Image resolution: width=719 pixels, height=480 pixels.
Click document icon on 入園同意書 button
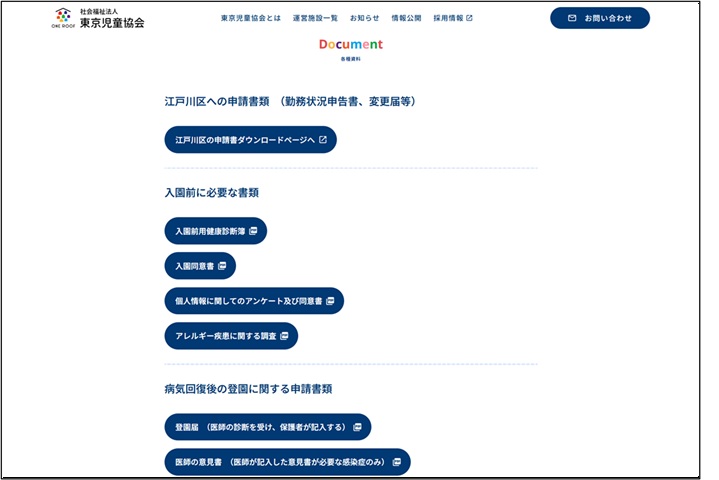click(222, 266)
